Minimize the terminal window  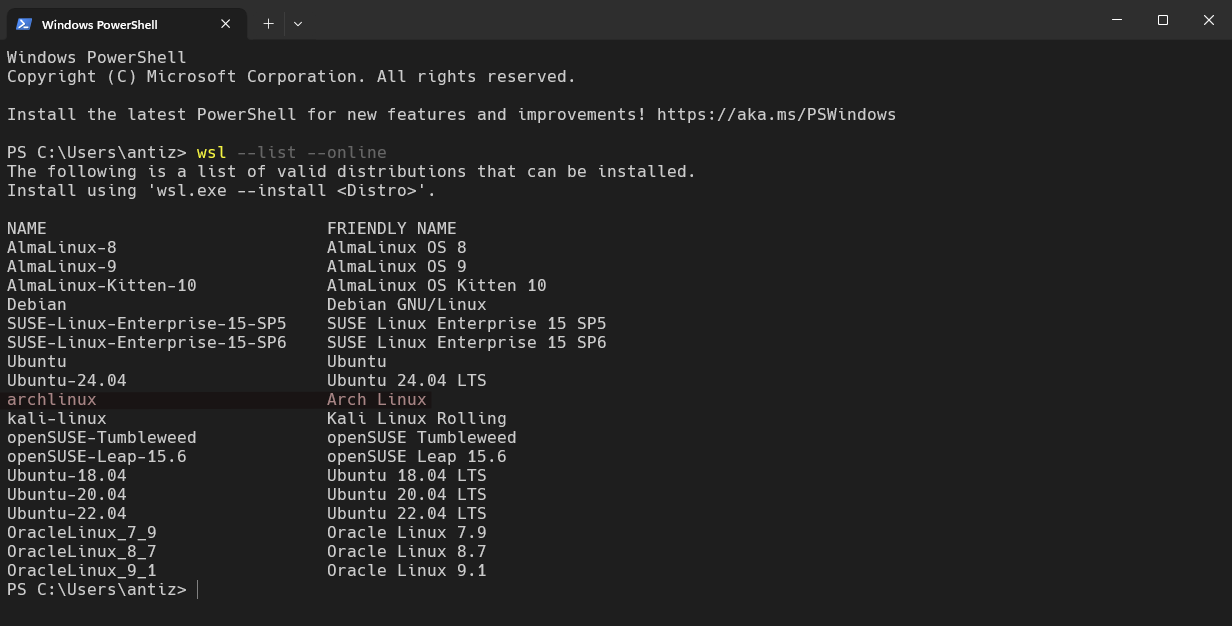click(1117, 20)
